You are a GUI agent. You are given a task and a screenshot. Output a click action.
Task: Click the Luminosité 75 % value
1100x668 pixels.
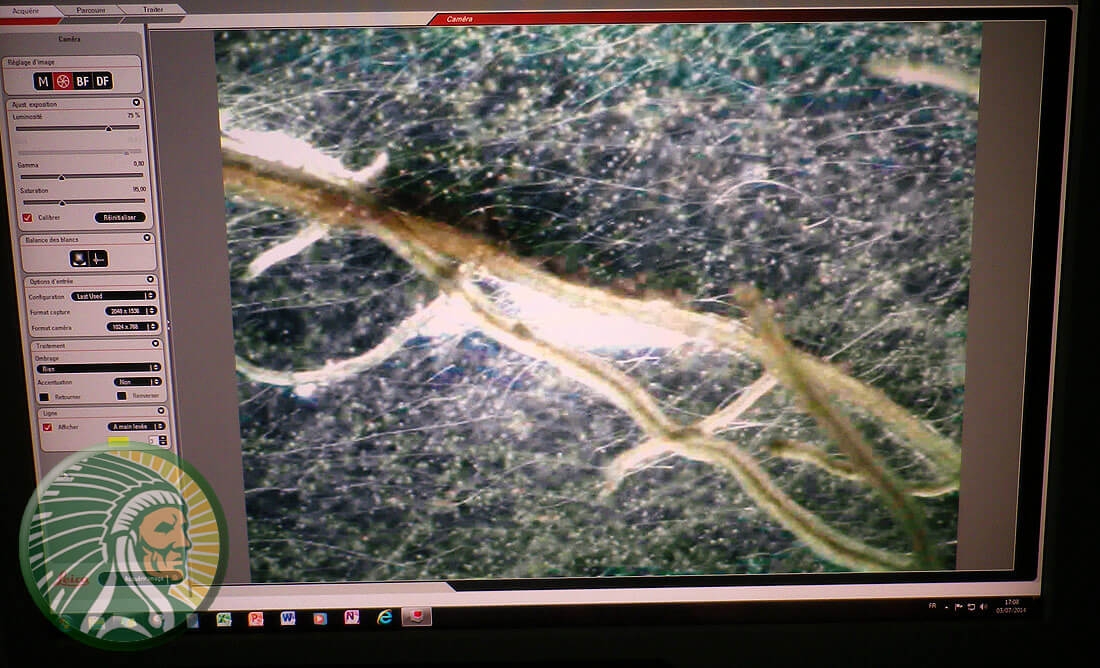(134, 115)
